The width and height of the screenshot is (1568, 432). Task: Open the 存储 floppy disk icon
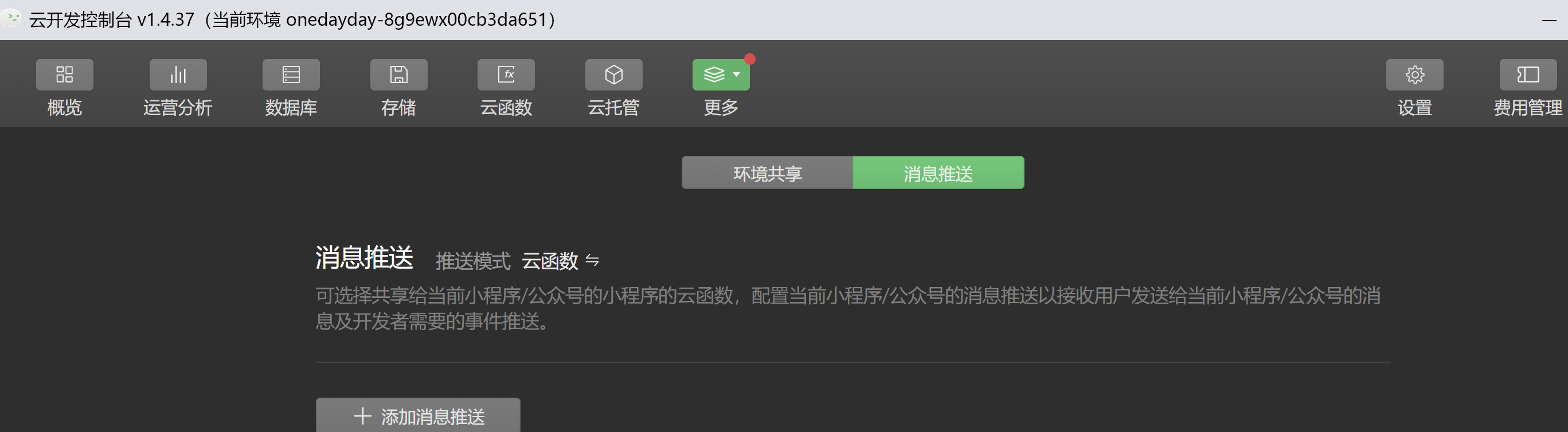(x=398, y=74)
